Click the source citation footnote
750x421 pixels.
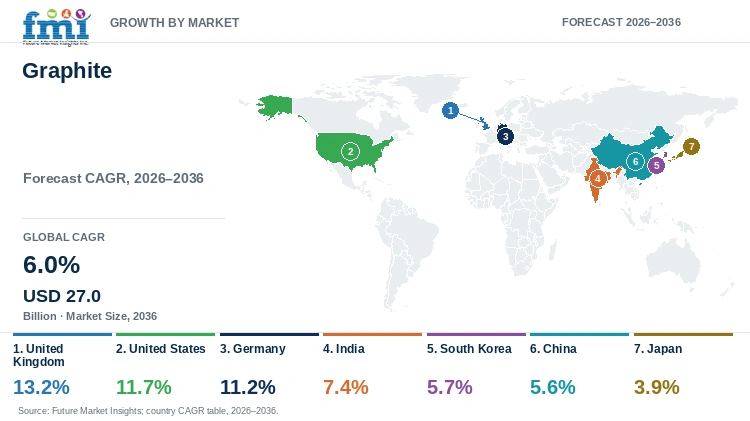tap(148, 411)
